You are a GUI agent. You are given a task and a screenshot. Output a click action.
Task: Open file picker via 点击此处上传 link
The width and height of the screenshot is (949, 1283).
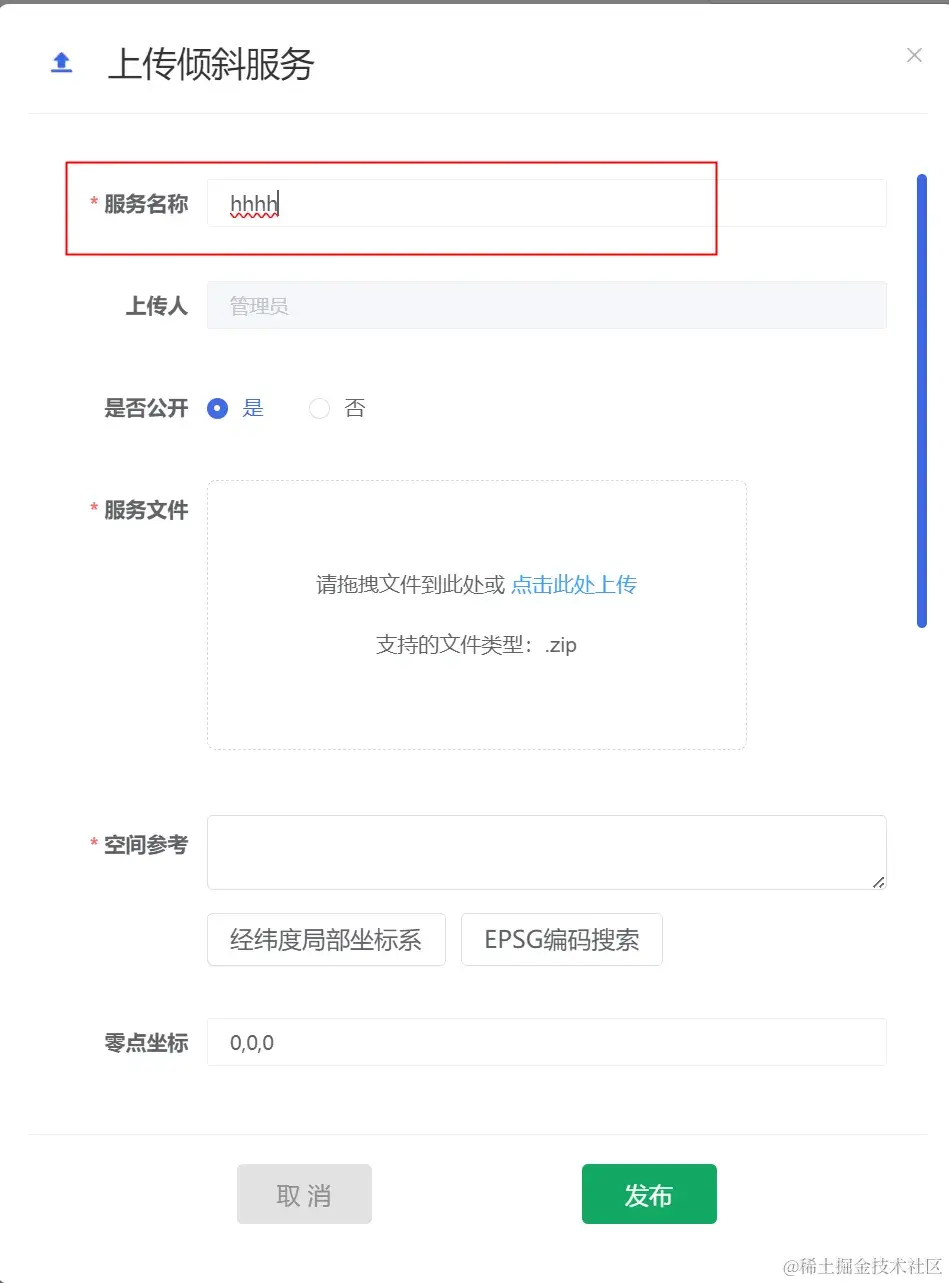tap(574, 585)
